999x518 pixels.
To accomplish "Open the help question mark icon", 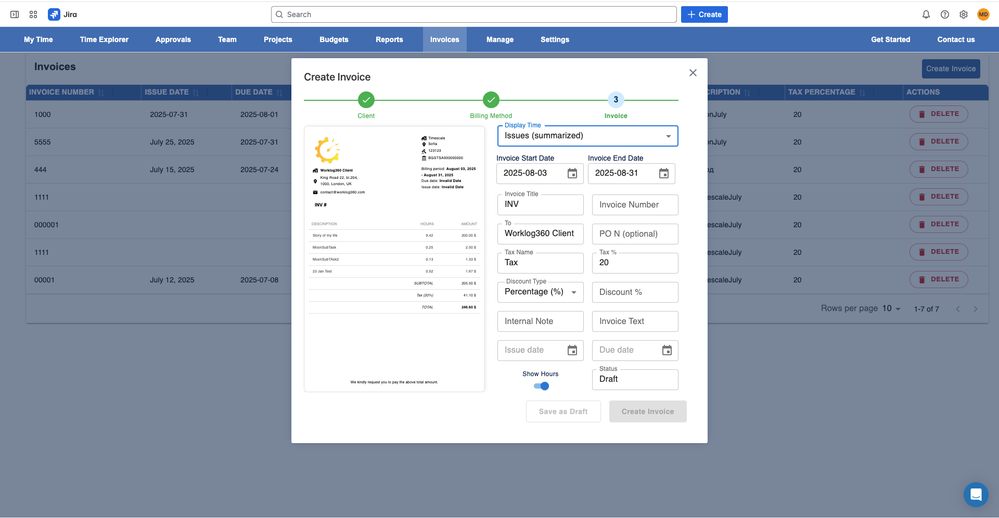I will (945, 14).
